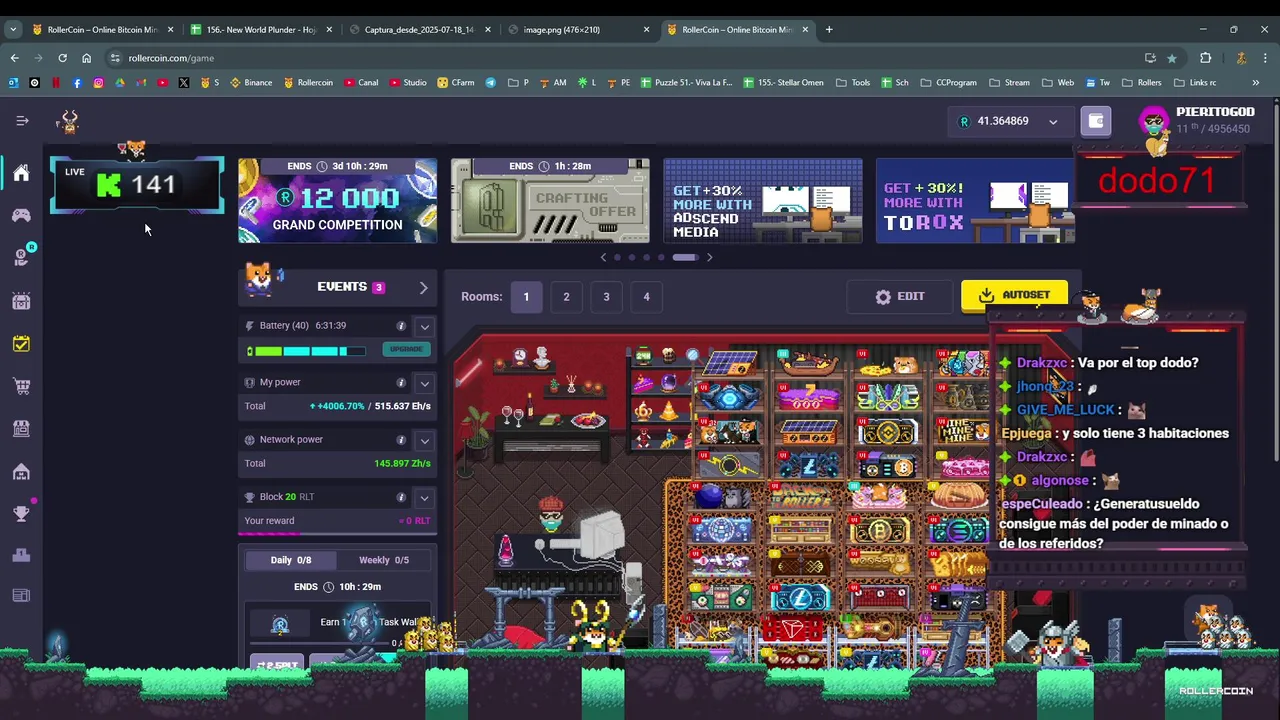Viewport: 1280px width, 720px height.
Task: Click the address bar rollercoin.com/game
Action: coord(620,58)
